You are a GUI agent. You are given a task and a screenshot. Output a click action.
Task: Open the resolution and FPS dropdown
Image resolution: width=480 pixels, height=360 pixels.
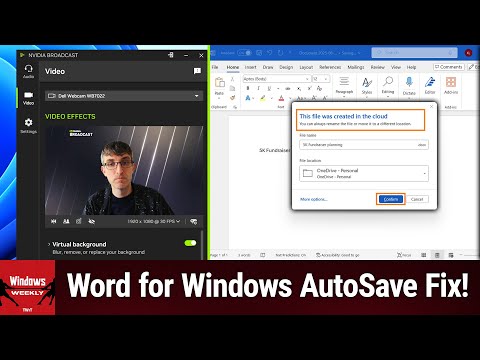click(x=154, y=221)
